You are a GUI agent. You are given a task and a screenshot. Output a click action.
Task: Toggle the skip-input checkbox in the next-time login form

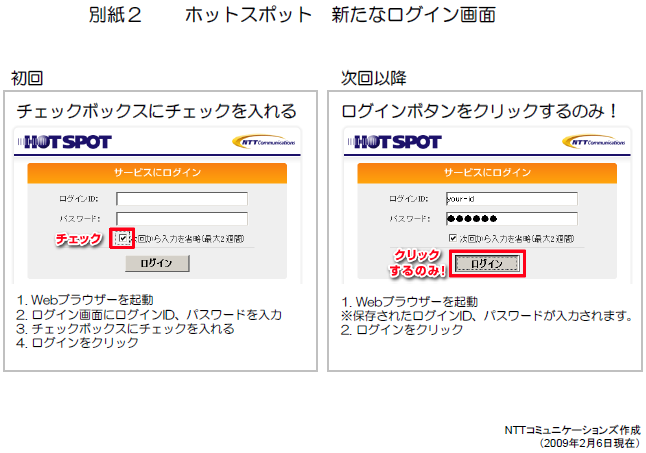pos(453,238)
